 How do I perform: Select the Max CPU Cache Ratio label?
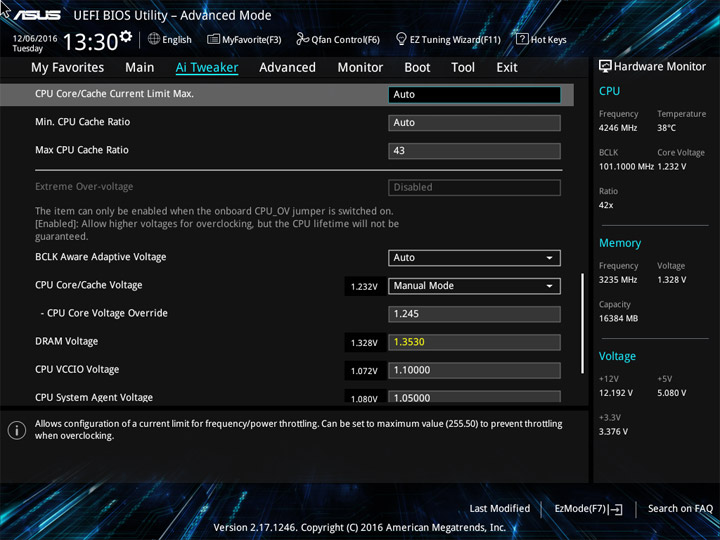click(82, 150)
